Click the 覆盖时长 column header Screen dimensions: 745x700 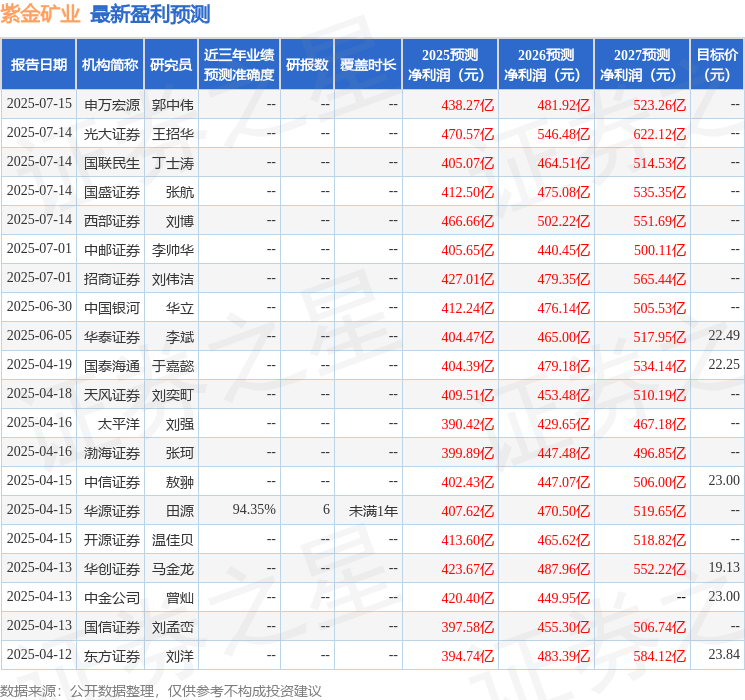[x=368, y=64]
